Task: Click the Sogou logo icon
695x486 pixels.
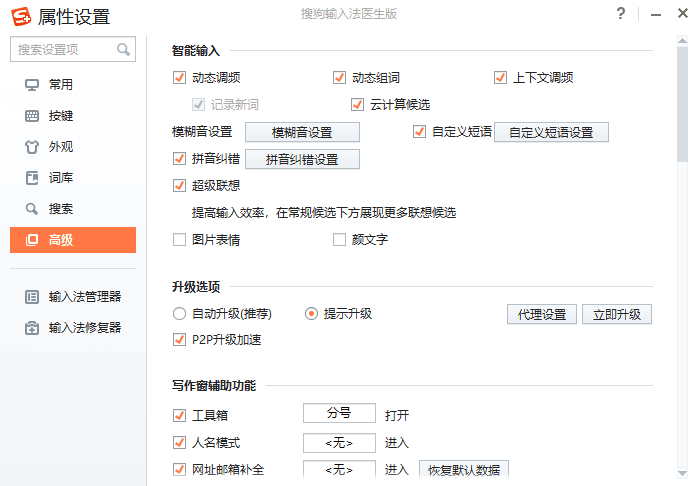Action: (x=21, y=16)
